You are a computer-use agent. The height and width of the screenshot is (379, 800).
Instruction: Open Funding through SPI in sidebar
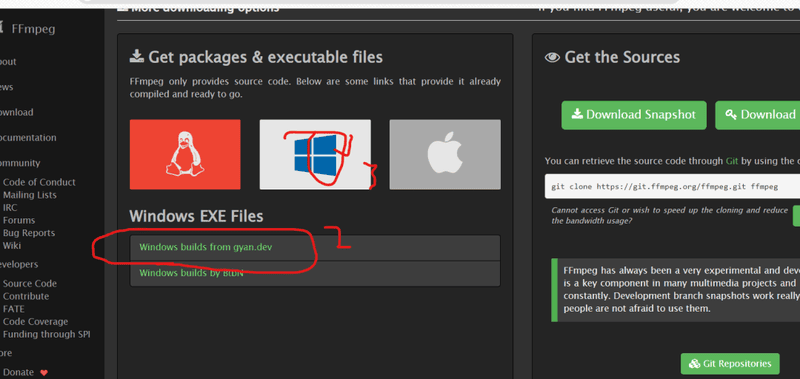[46, 335]
